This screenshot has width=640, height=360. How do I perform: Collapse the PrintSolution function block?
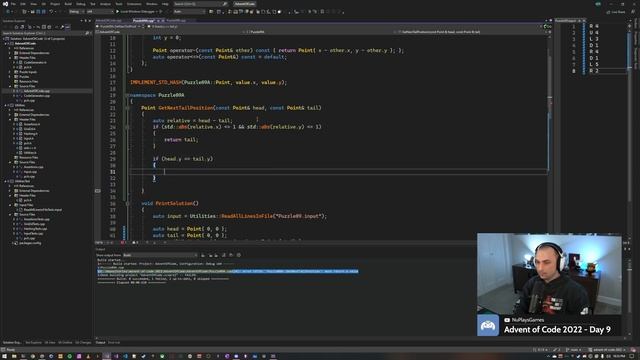[127, 203]
